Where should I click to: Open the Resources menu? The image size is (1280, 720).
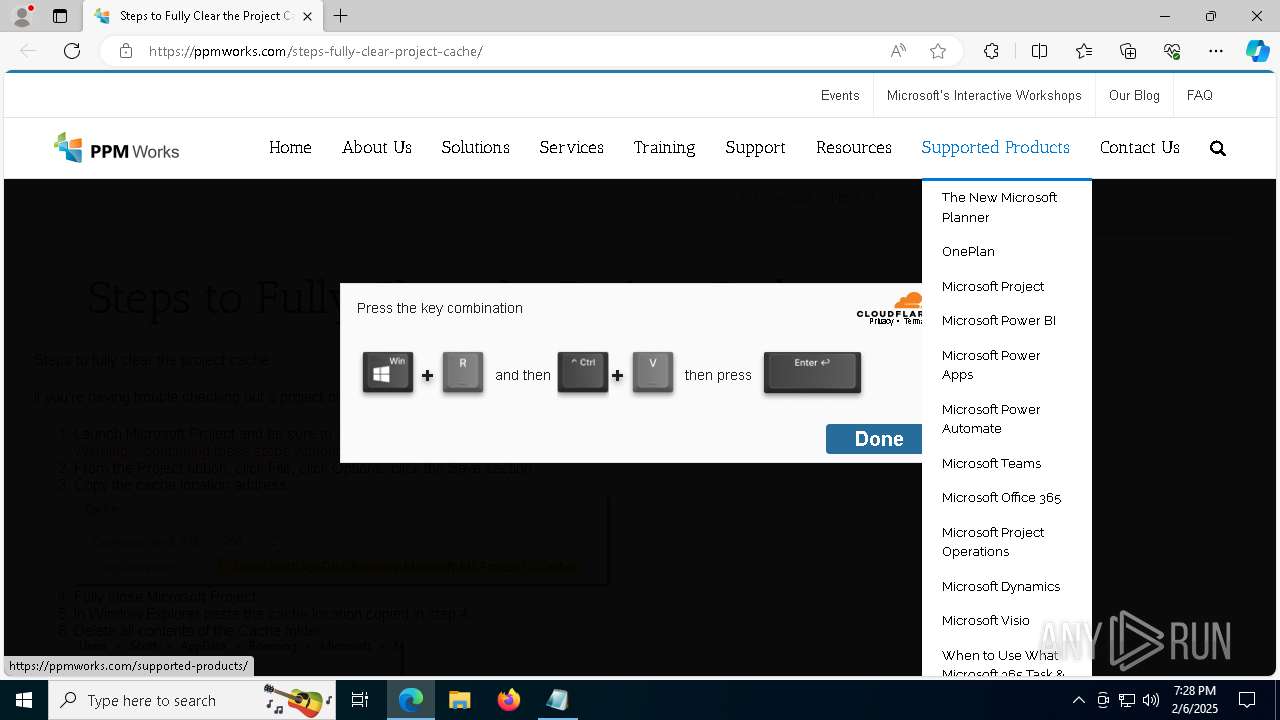853,148
